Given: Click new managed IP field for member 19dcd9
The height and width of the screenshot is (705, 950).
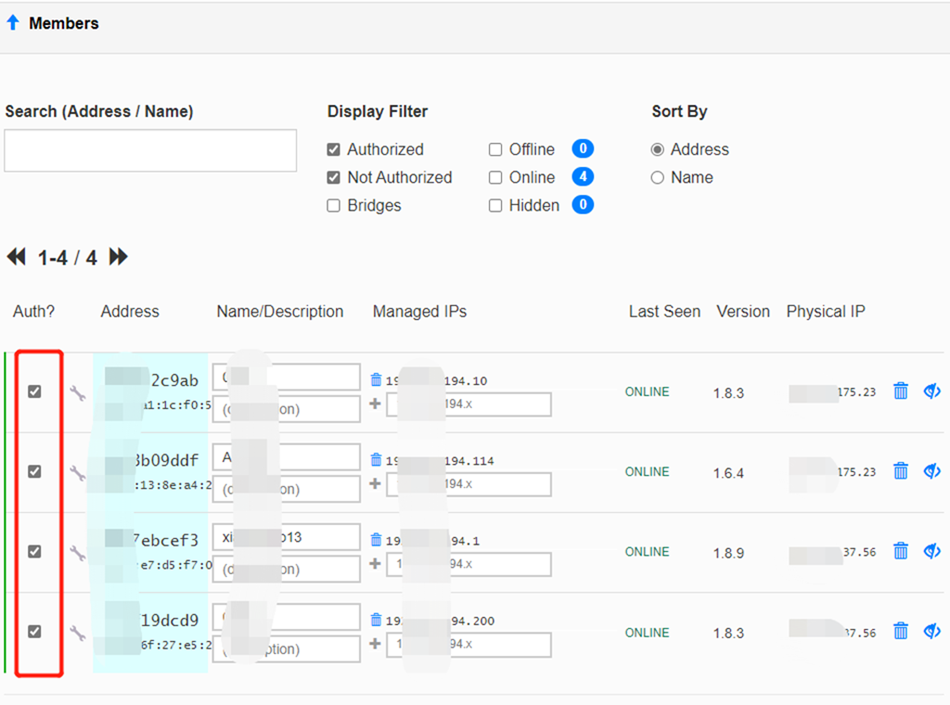Looking at the screenshot, I should (469, 644).
